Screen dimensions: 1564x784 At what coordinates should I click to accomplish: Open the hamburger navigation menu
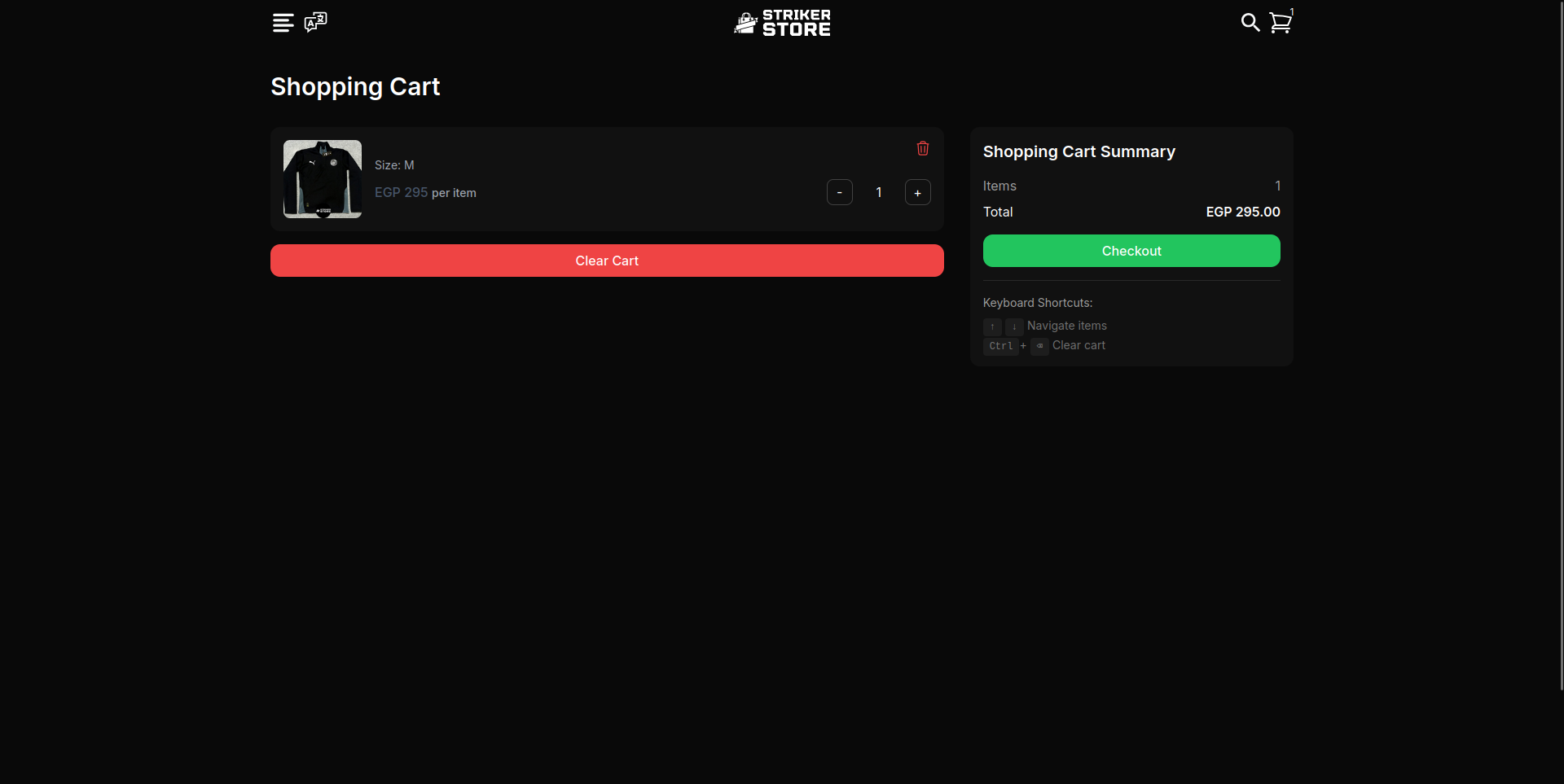(x=283, y=23)
